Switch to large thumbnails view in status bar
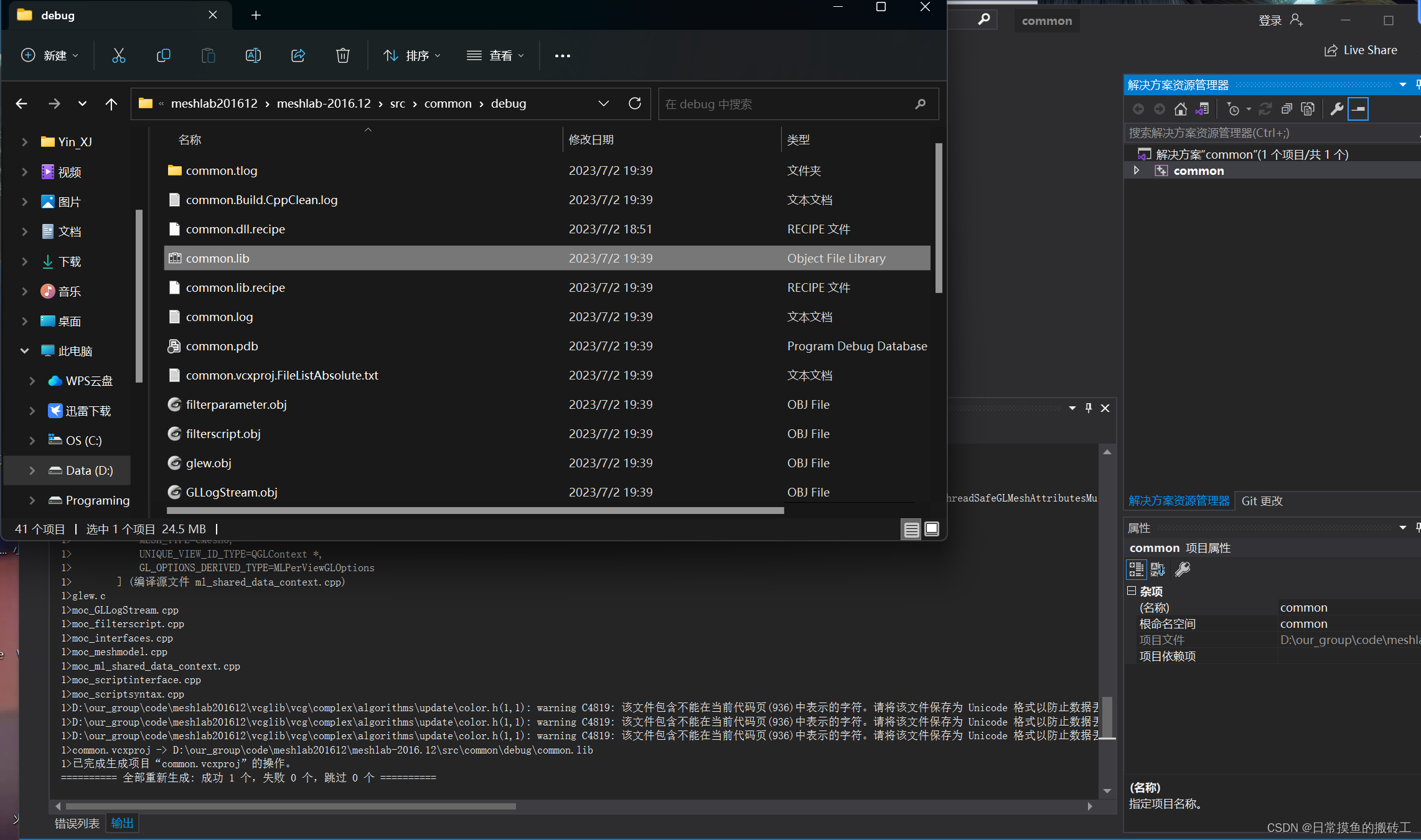The height and width of the screenshot is (840, 1421). point(931,529)
